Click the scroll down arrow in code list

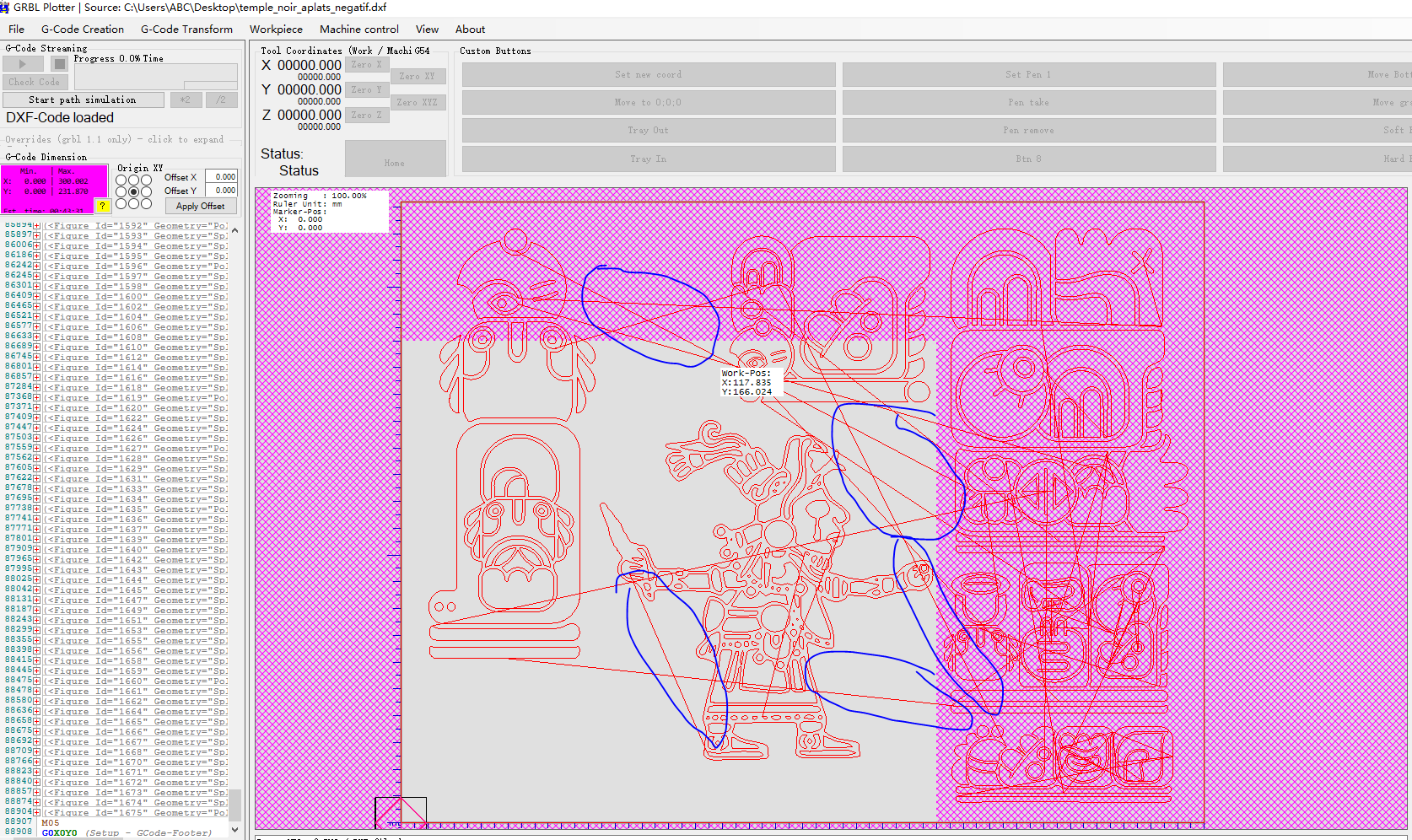coord(234,830)
